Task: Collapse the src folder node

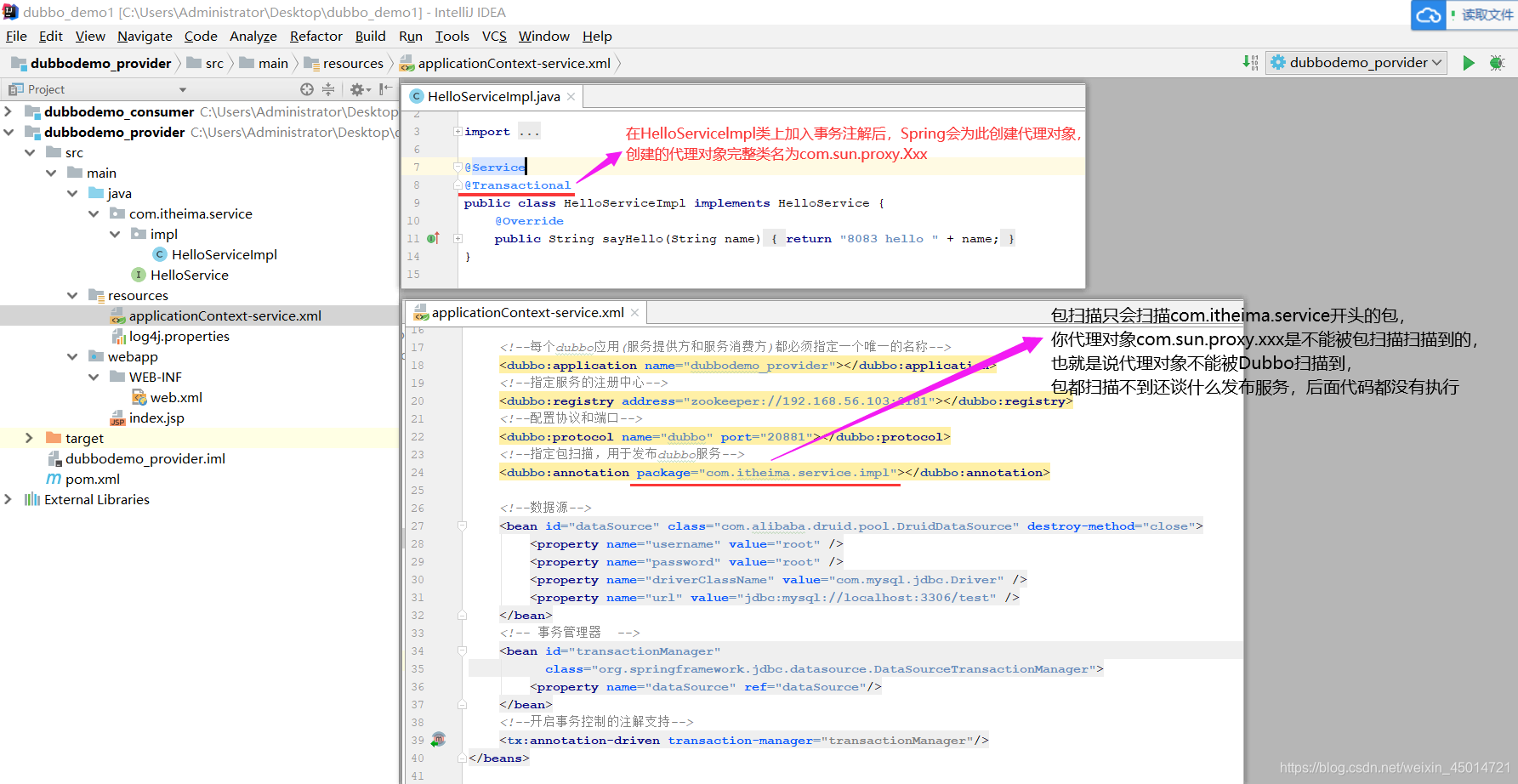Action: [30, 152]
